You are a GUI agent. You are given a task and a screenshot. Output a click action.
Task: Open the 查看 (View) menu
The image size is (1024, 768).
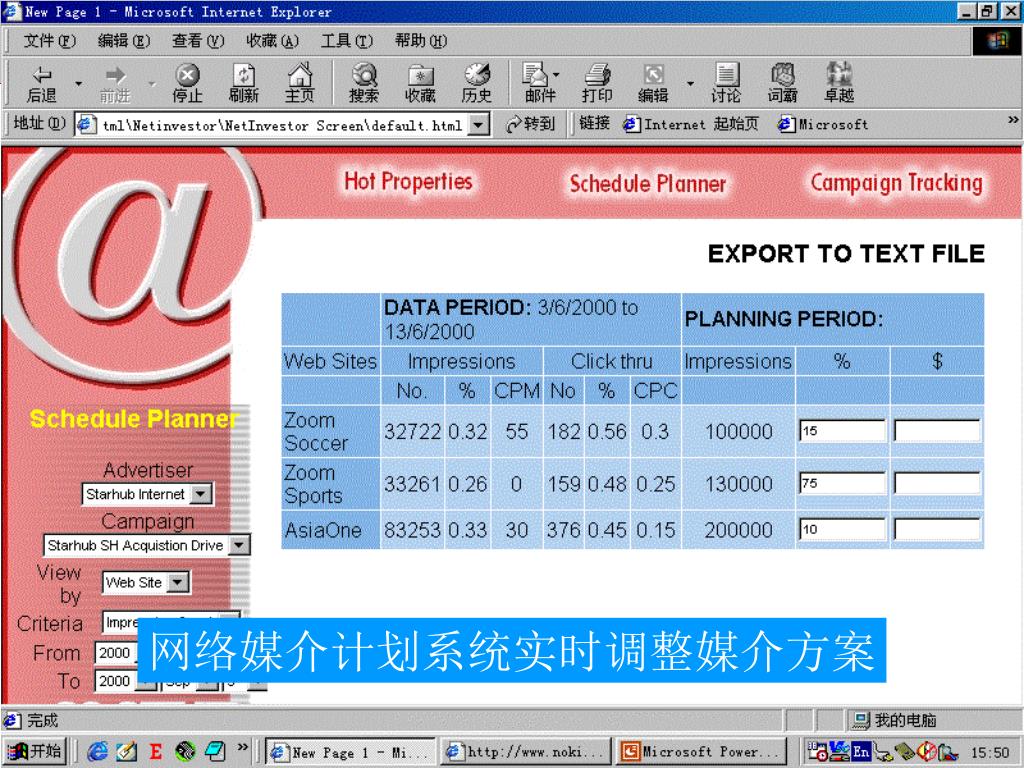198,41
